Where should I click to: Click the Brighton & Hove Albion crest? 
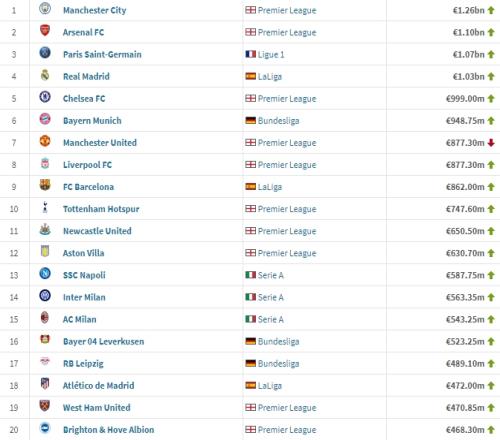pyautogui.click(x=45, y=428)
